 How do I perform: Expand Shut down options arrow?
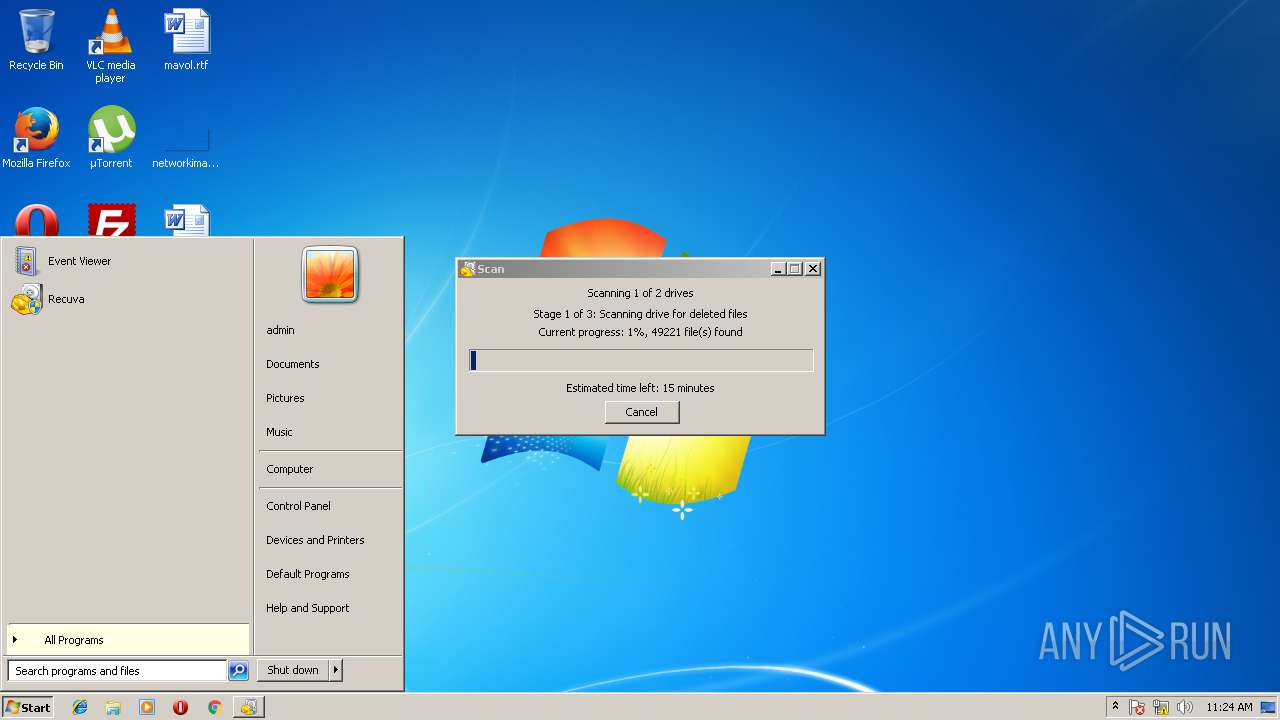pos(336,670)
